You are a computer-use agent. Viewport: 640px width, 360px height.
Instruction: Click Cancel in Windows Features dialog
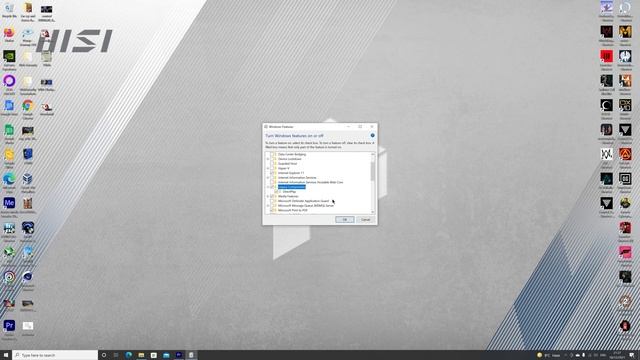(365, 220)
